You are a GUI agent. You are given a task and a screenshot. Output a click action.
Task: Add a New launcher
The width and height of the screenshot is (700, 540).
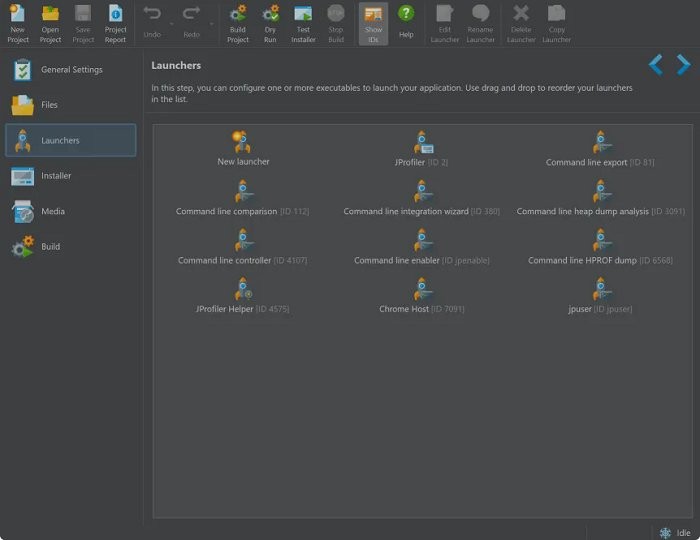[x=243, y=142]
